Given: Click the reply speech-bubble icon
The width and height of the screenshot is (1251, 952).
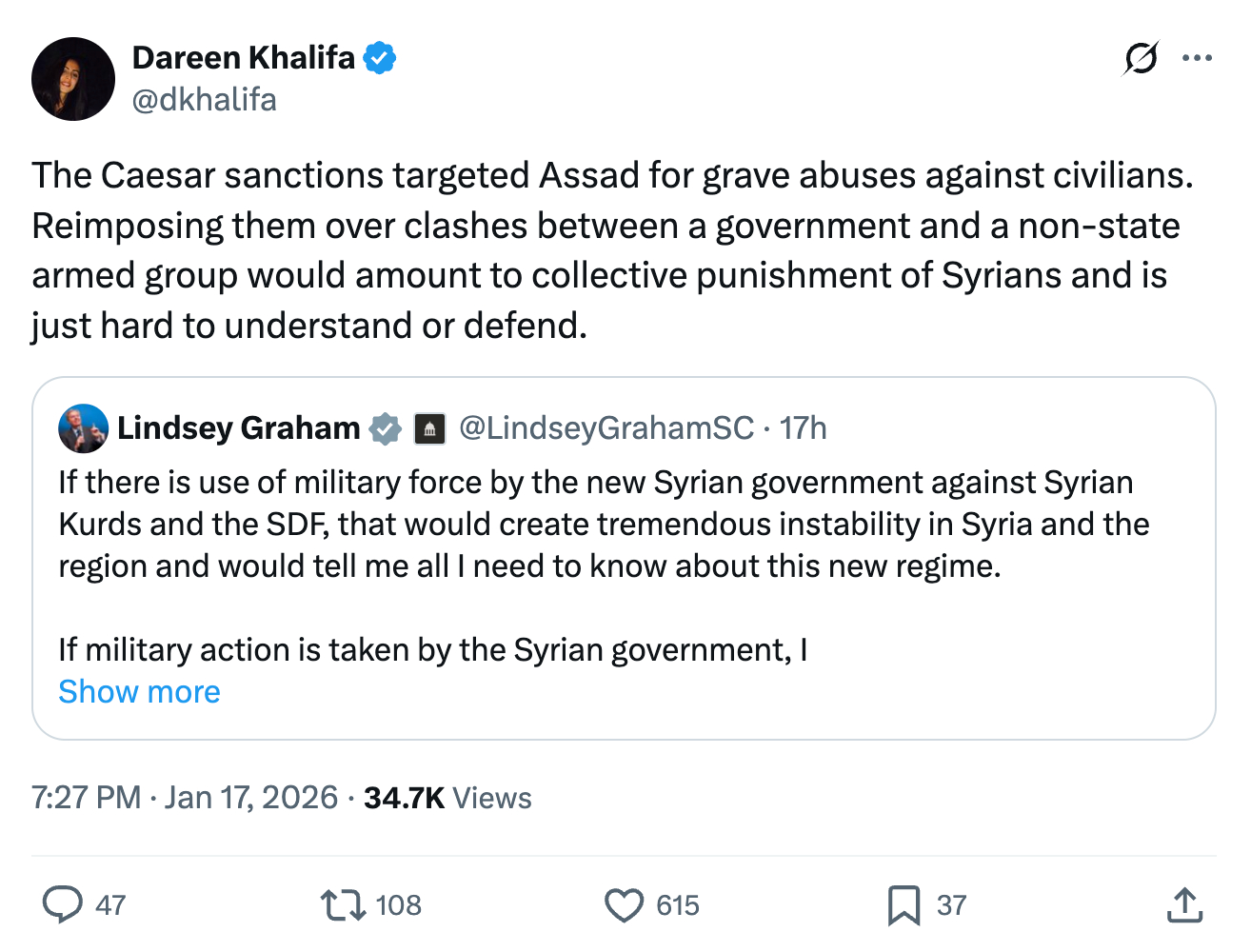Looking at the screenshot, I should [x=63, y=904].
